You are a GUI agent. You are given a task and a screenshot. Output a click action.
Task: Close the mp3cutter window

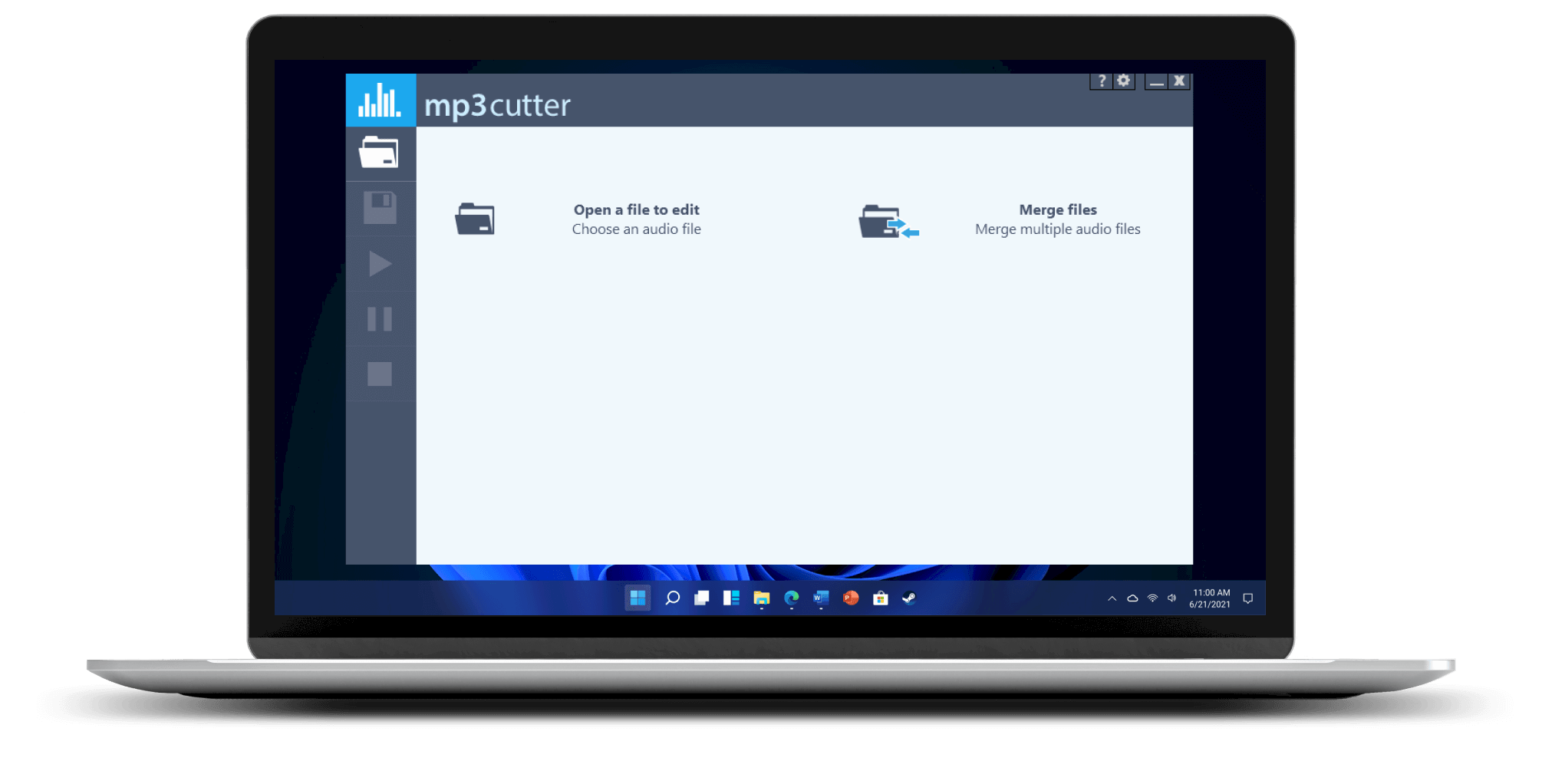coord(1179,81)
